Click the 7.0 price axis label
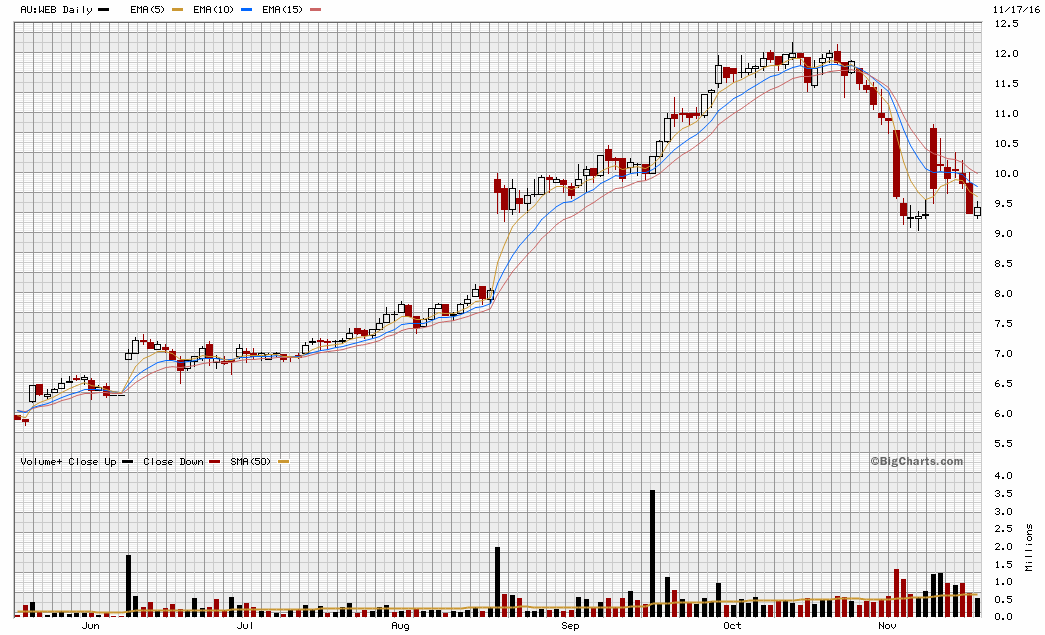This screenshot has height=635, width=1045. (1006, 353)
